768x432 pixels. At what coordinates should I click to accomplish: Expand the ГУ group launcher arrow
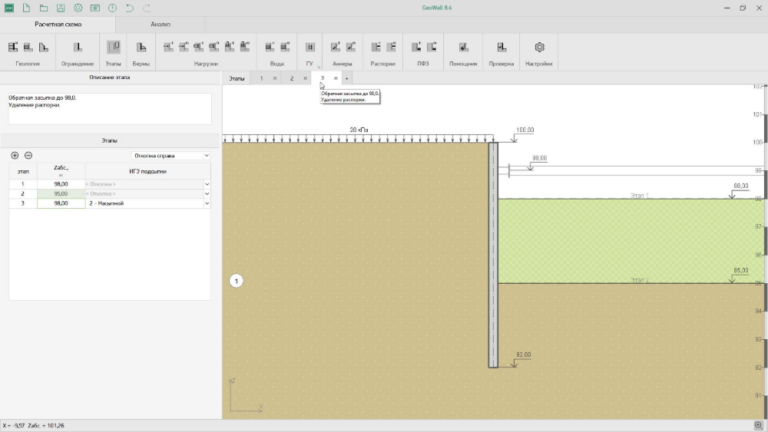(319, 66)
